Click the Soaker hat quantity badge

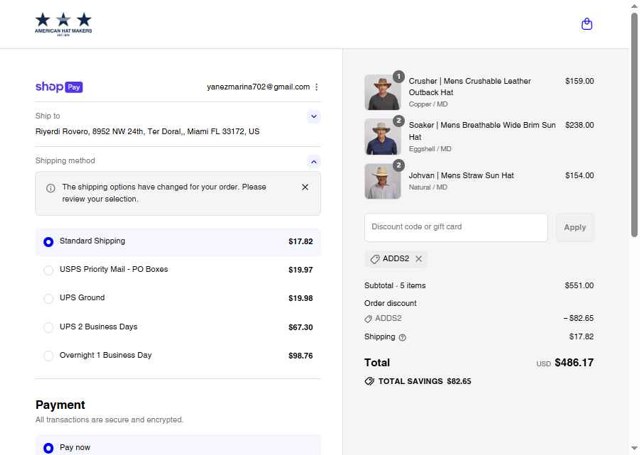point(398,121)
